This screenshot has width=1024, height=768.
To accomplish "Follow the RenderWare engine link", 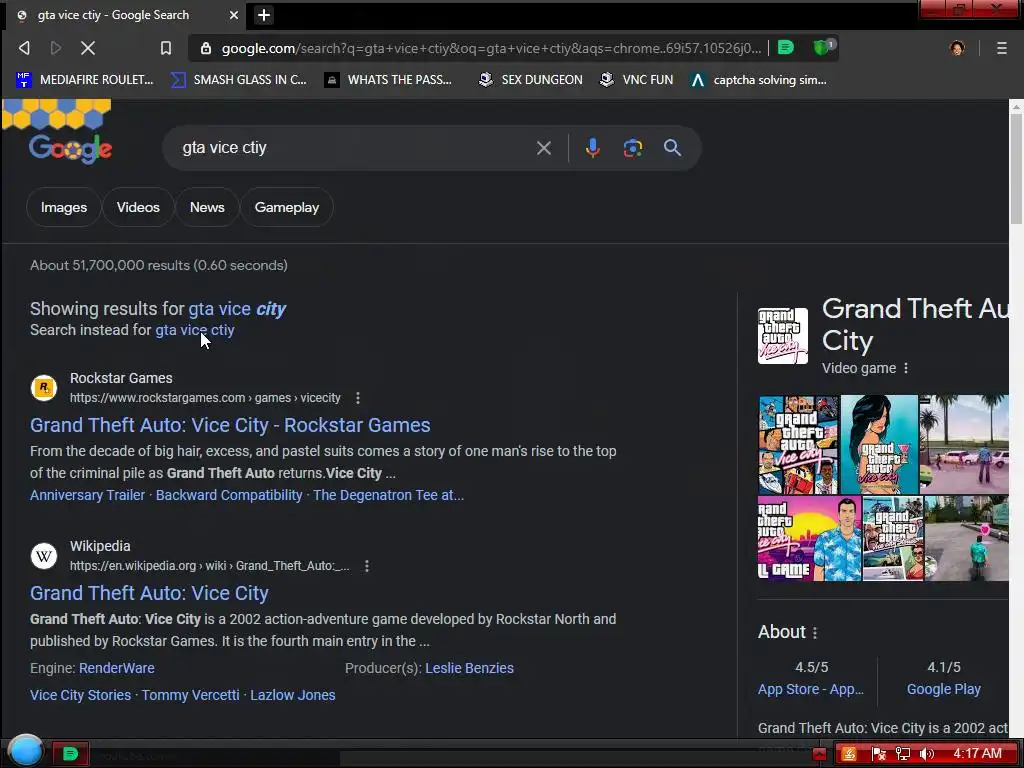I will (x=117, y=668).
